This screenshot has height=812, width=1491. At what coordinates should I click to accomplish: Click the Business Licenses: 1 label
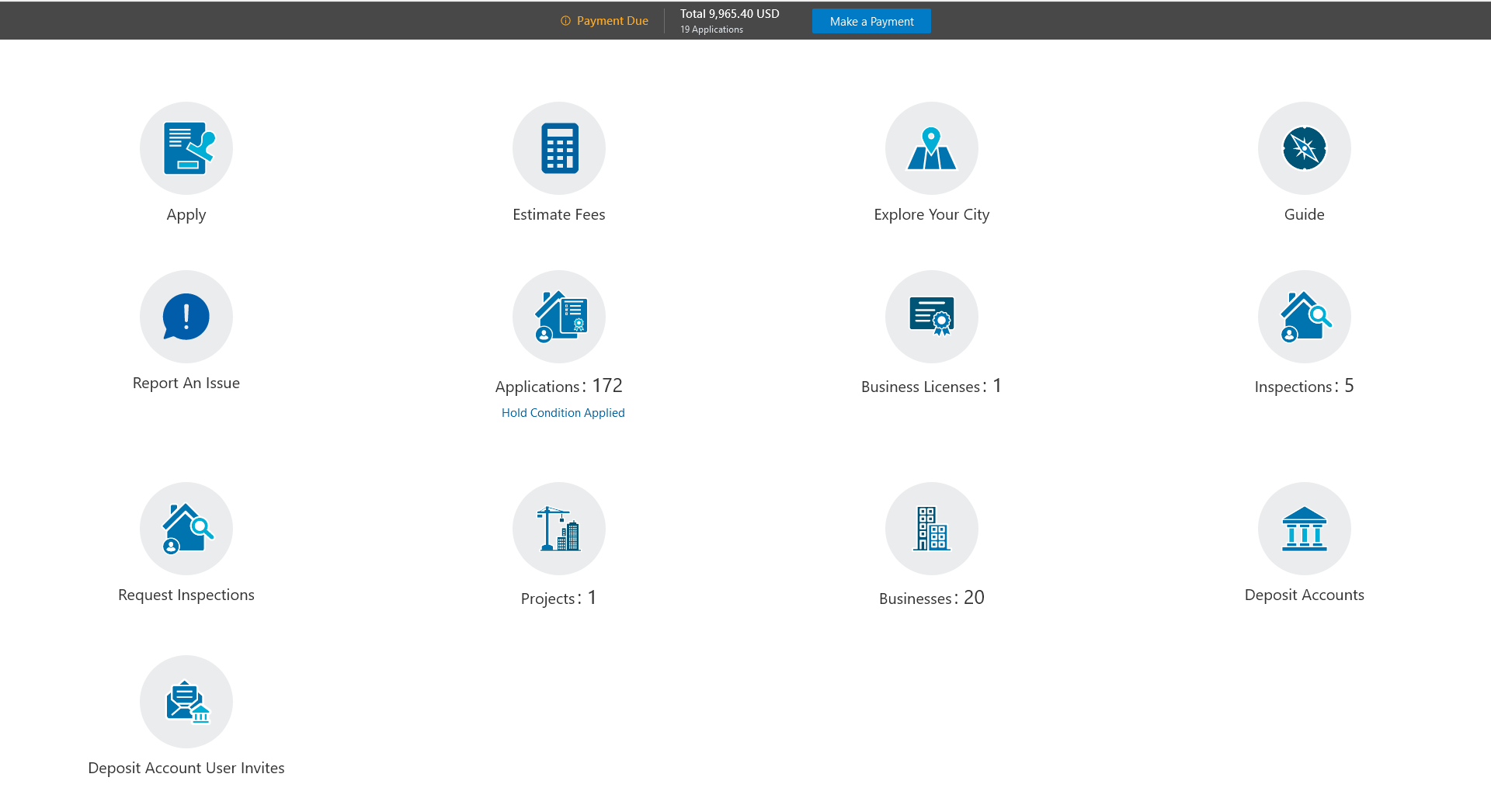932,386
